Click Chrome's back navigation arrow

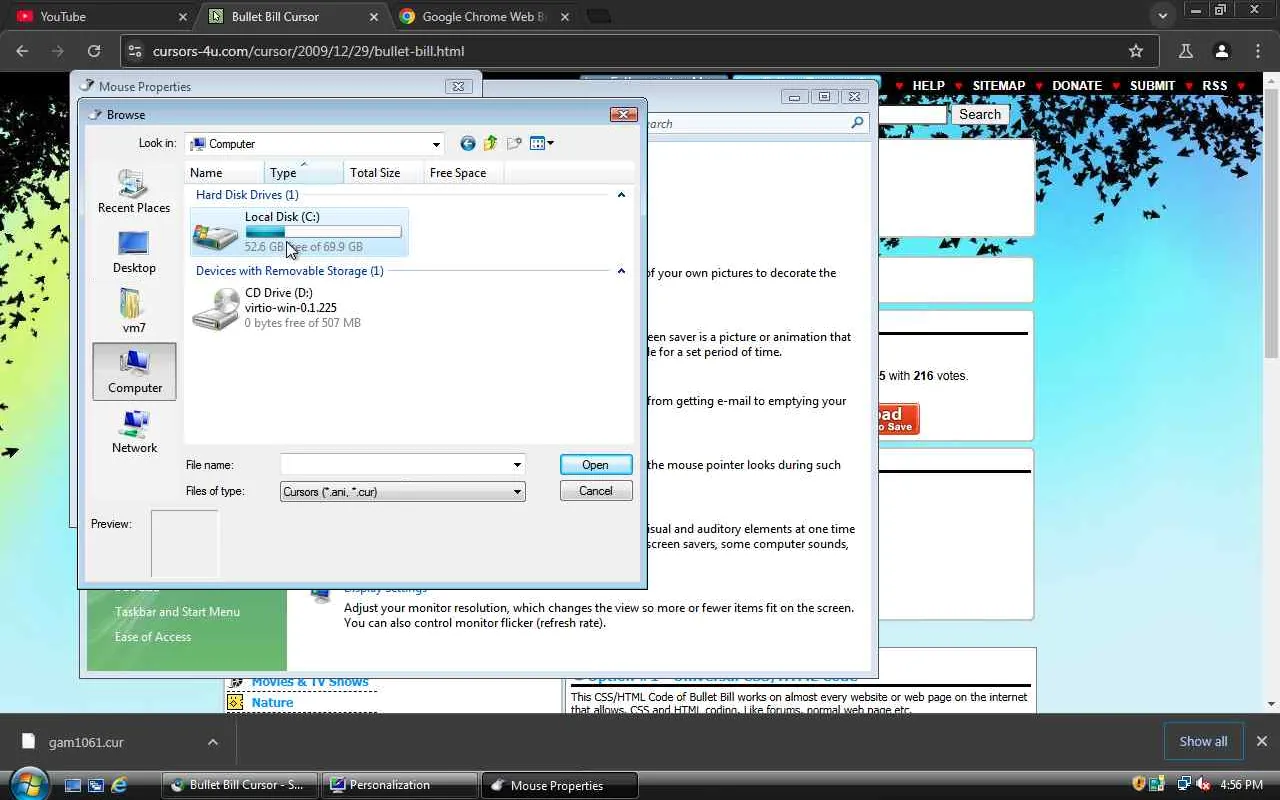[x=22, y=51]
